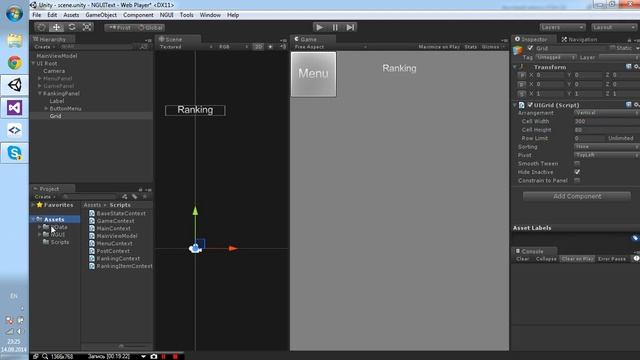Open the Tag dropdown showing Untagged
The height and width of the screenshot is (360, 640).
pos(556,58)
